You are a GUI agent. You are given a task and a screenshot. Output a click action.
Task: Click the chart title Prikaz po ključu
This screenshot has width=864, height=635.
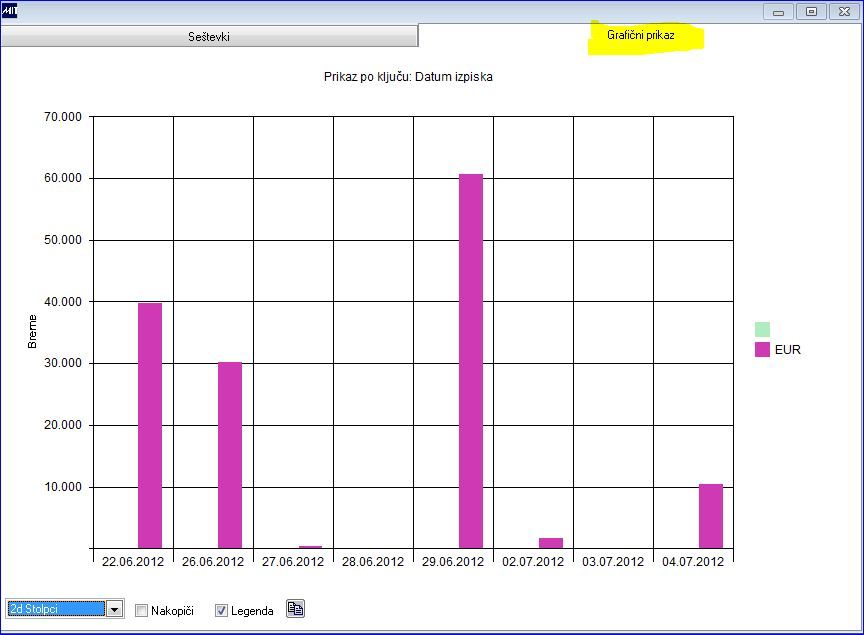(408, 77)
